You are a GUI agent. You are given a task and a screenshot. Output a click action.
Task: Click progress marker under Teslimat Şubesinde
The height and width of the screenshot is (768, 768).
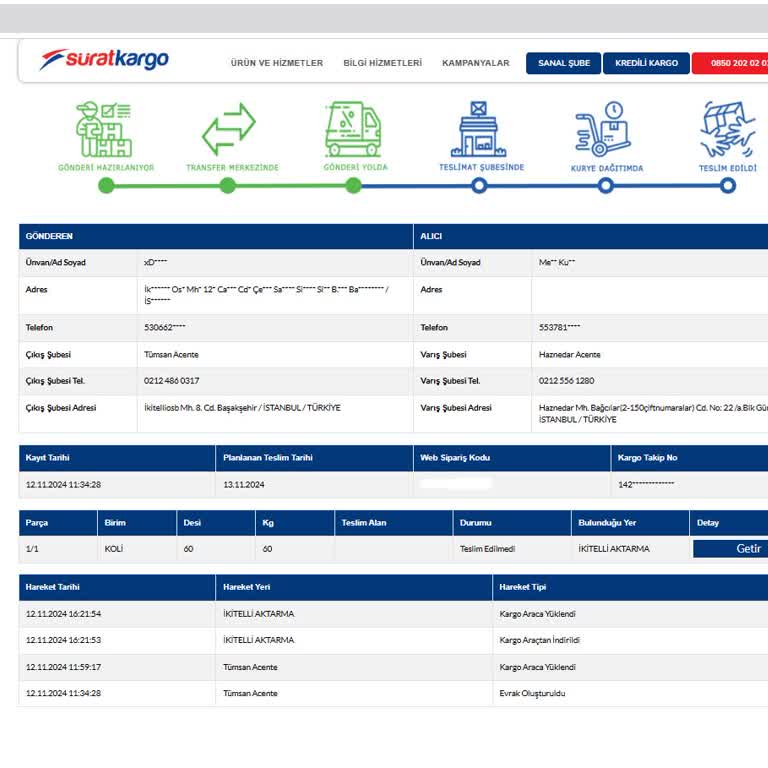[480, 186]
